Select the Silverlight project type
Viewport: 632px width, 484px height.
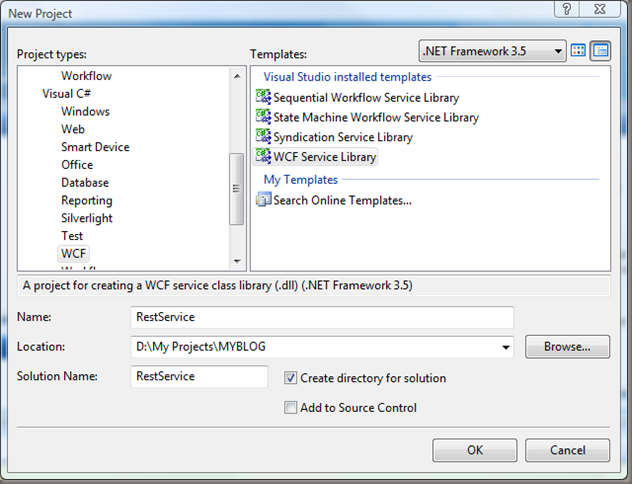87,218
